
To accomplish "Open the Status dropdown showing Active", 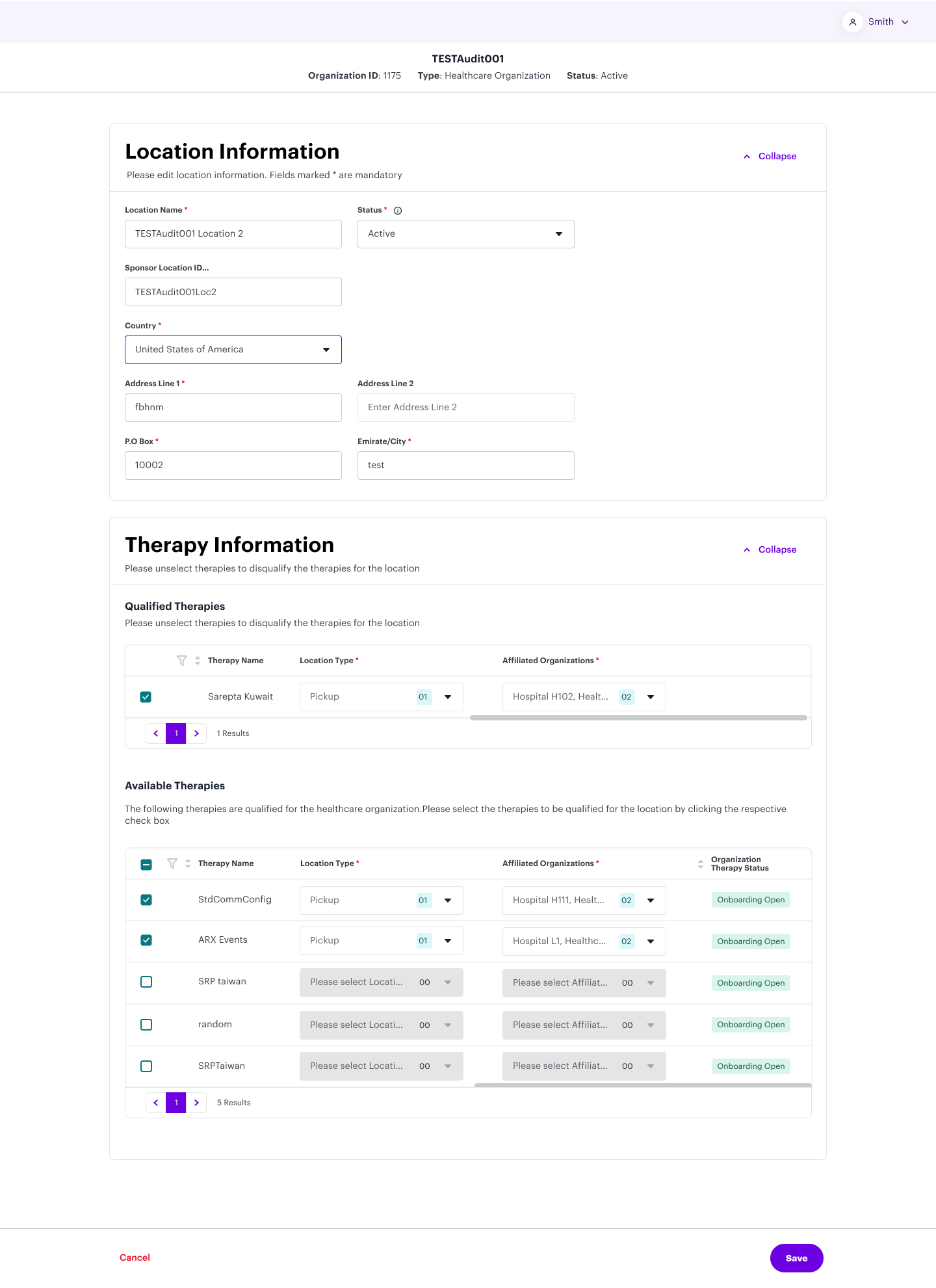I will (x=465, y=234).
